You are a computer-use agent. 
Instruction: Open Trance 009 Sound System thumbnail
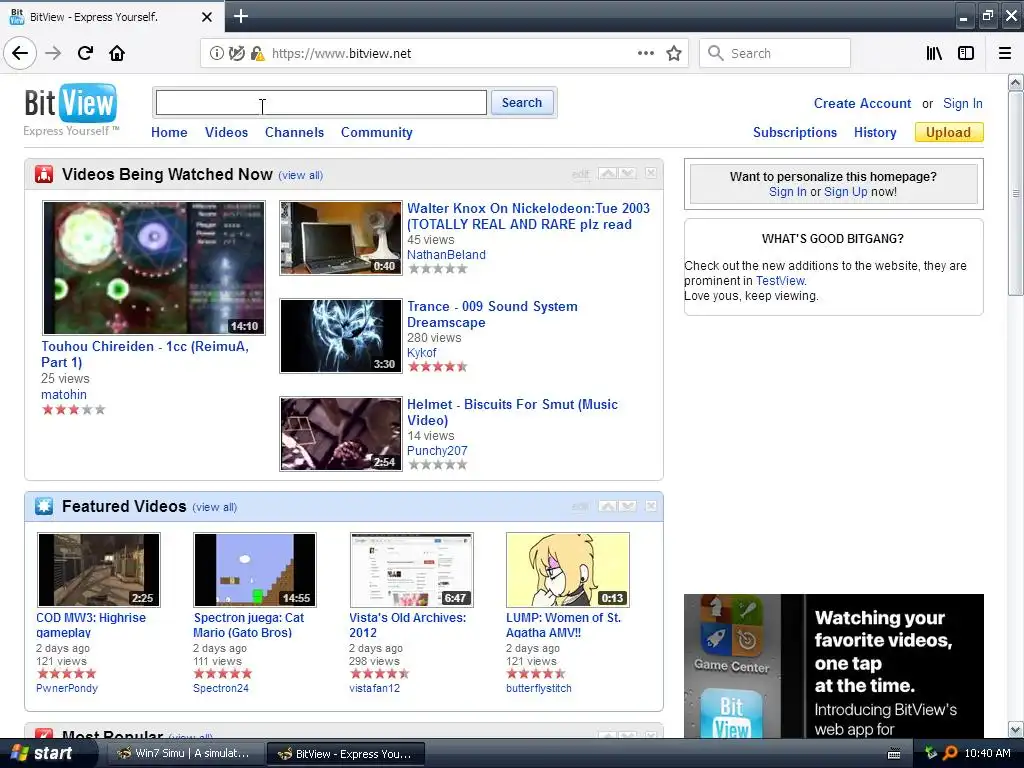tap(340, 336)
